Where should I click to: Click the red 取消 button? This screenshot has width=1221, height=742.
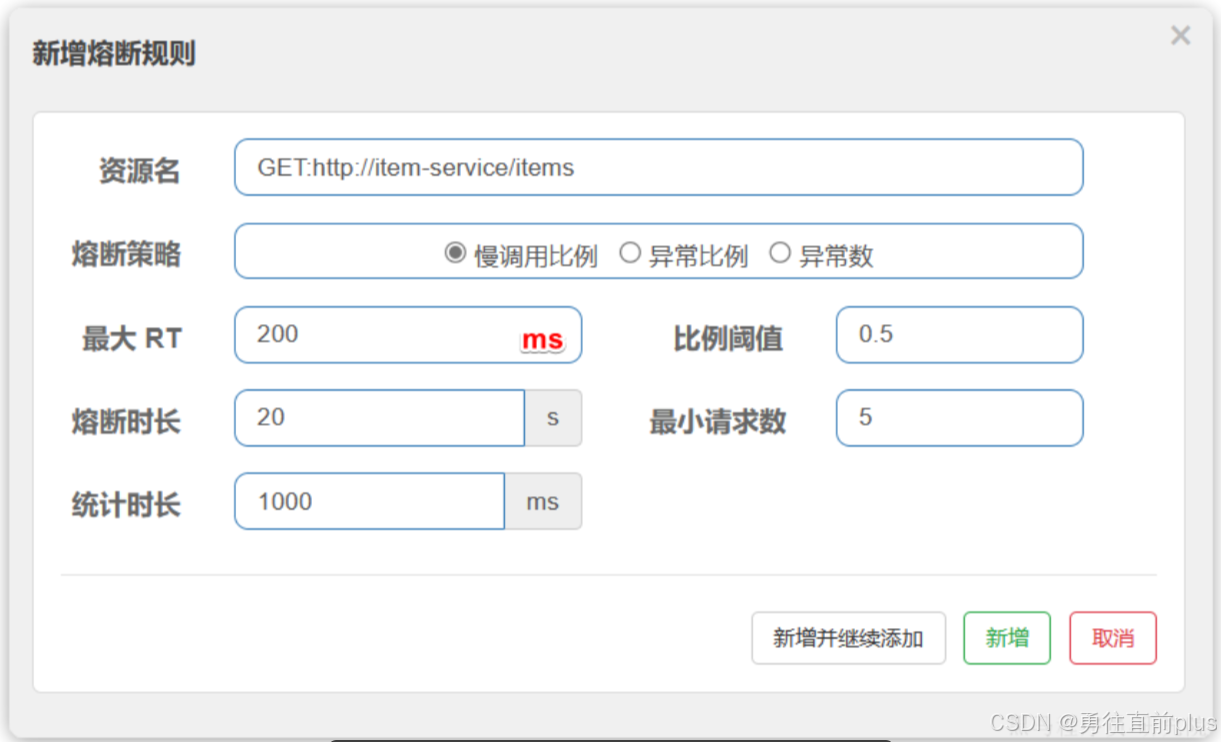(x=1113, y=638)
